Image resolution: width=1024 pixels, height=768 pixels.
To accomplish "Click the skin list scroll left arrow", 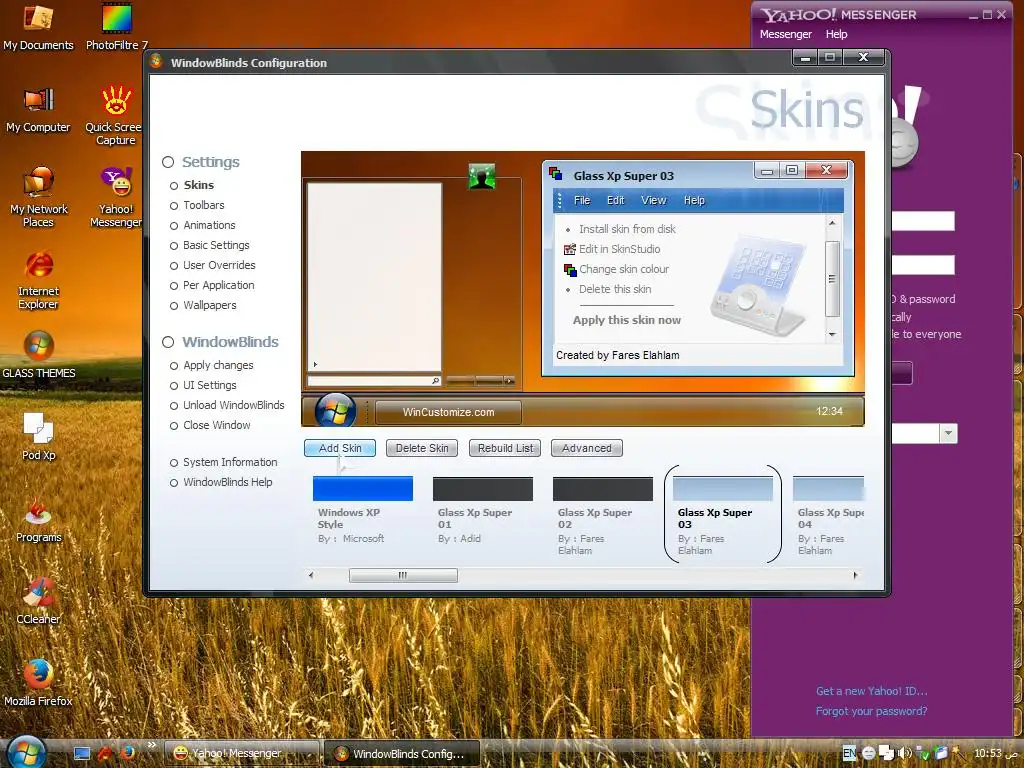I will (x=311, y=575).
